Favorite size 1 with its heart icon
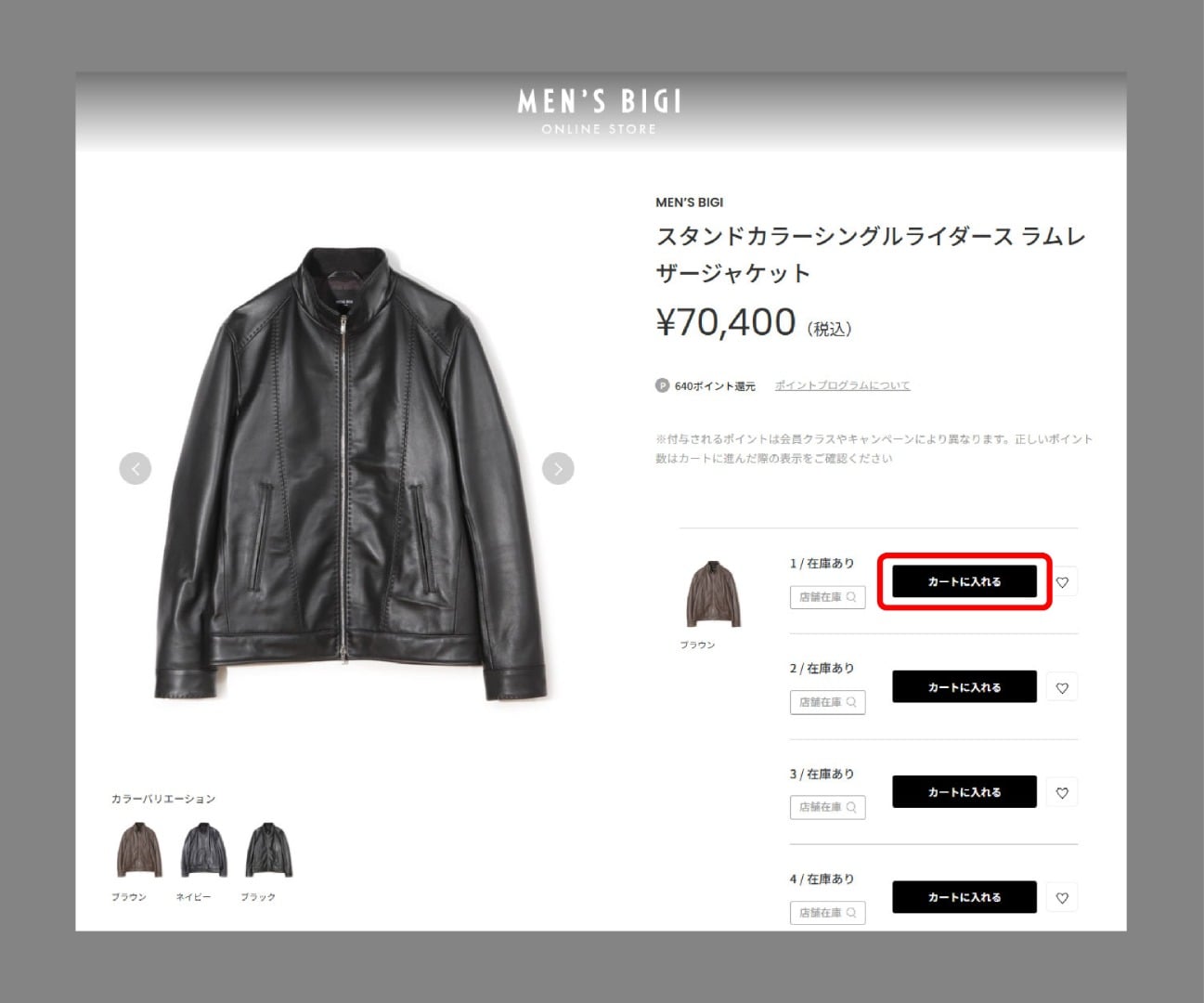 click(x=1063, y=582)
